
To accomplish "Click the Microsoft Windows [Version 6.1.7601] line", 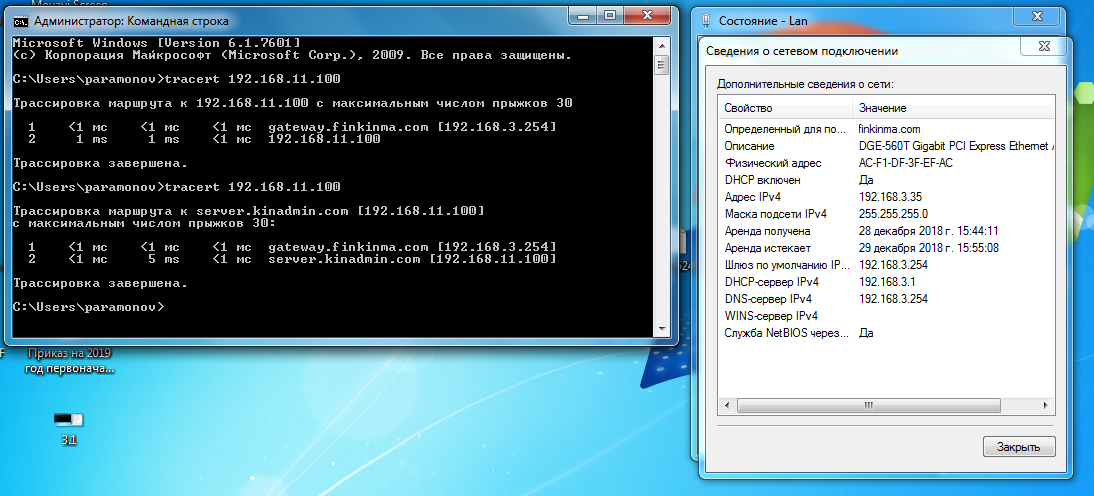I will click(x=157, y=43).
